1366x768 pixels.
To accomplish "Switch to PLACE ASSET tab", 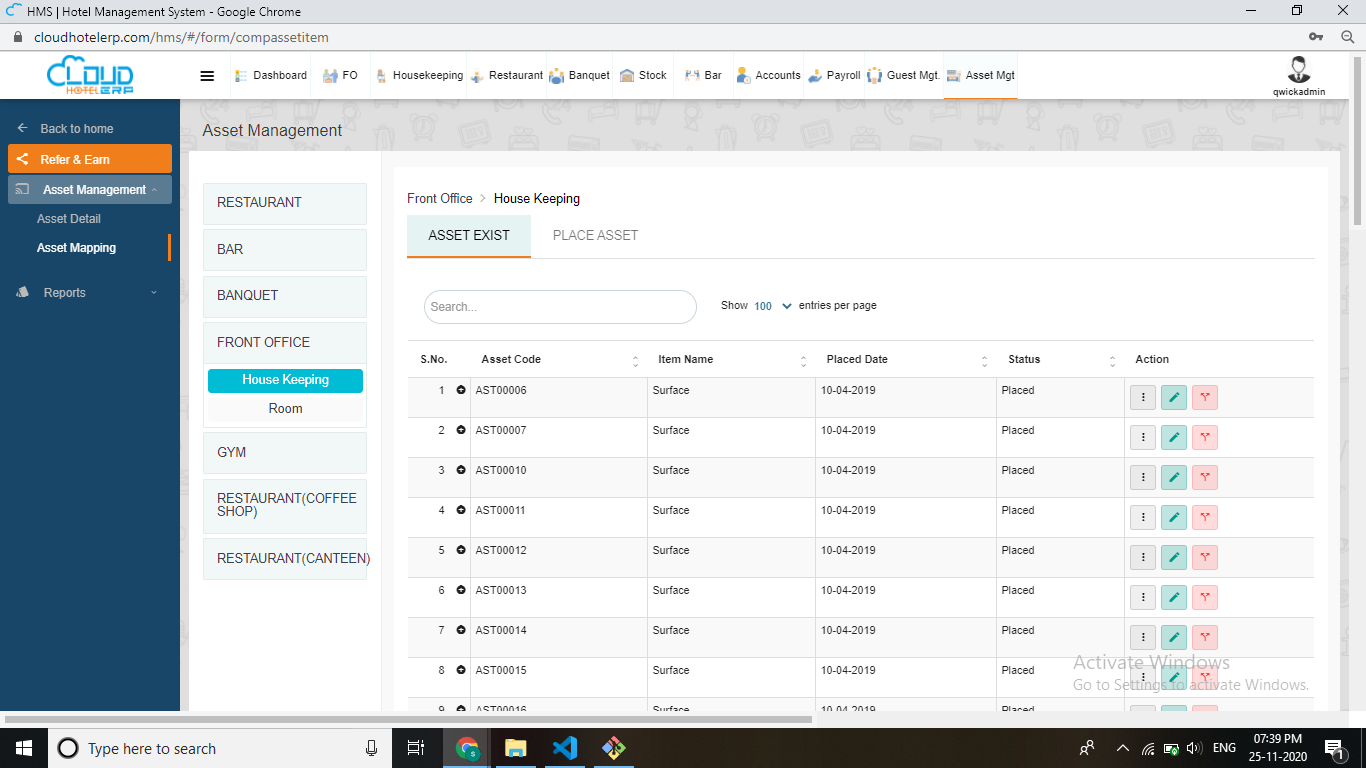I will (595, 235).
